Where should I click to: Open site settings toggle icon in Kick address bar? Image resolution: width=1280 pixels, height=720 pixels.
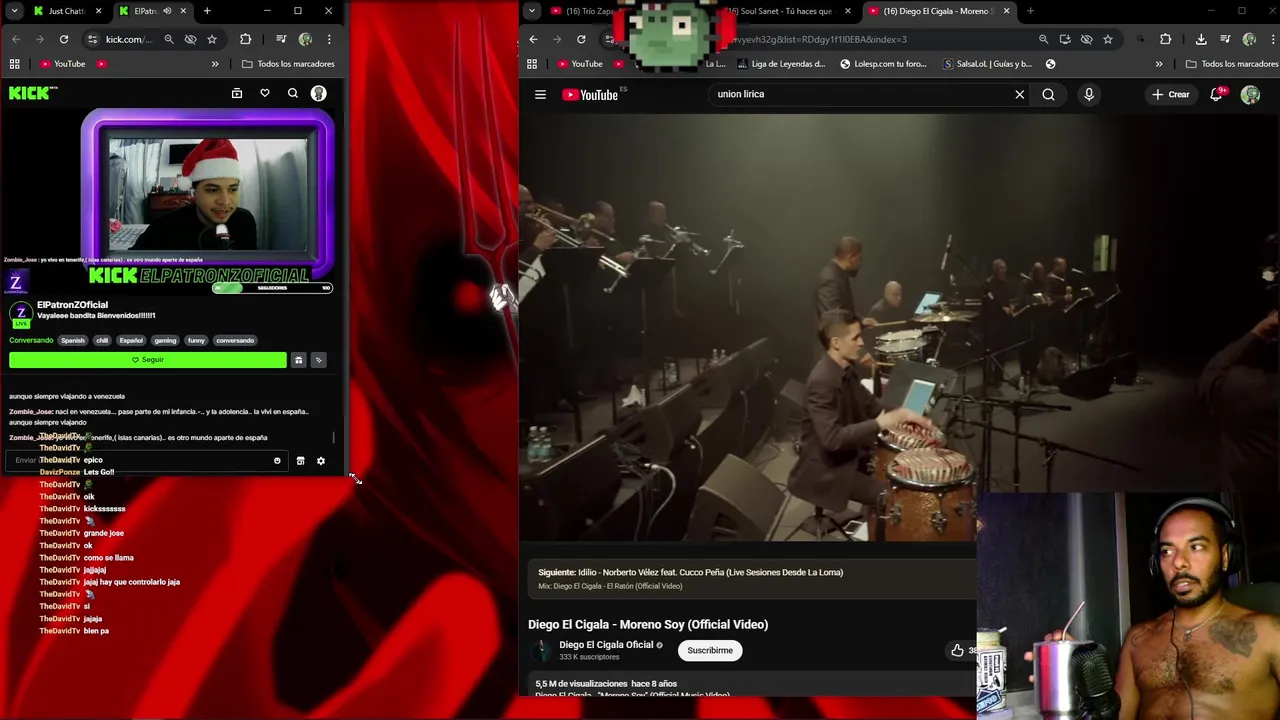click(x=92, y=39)
